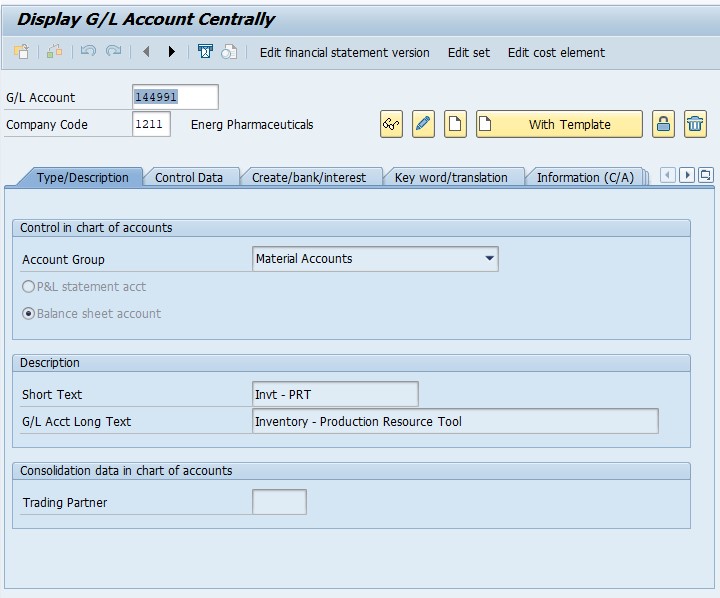Click the pencil Change button
720x598 pixels.
[423, 124]
